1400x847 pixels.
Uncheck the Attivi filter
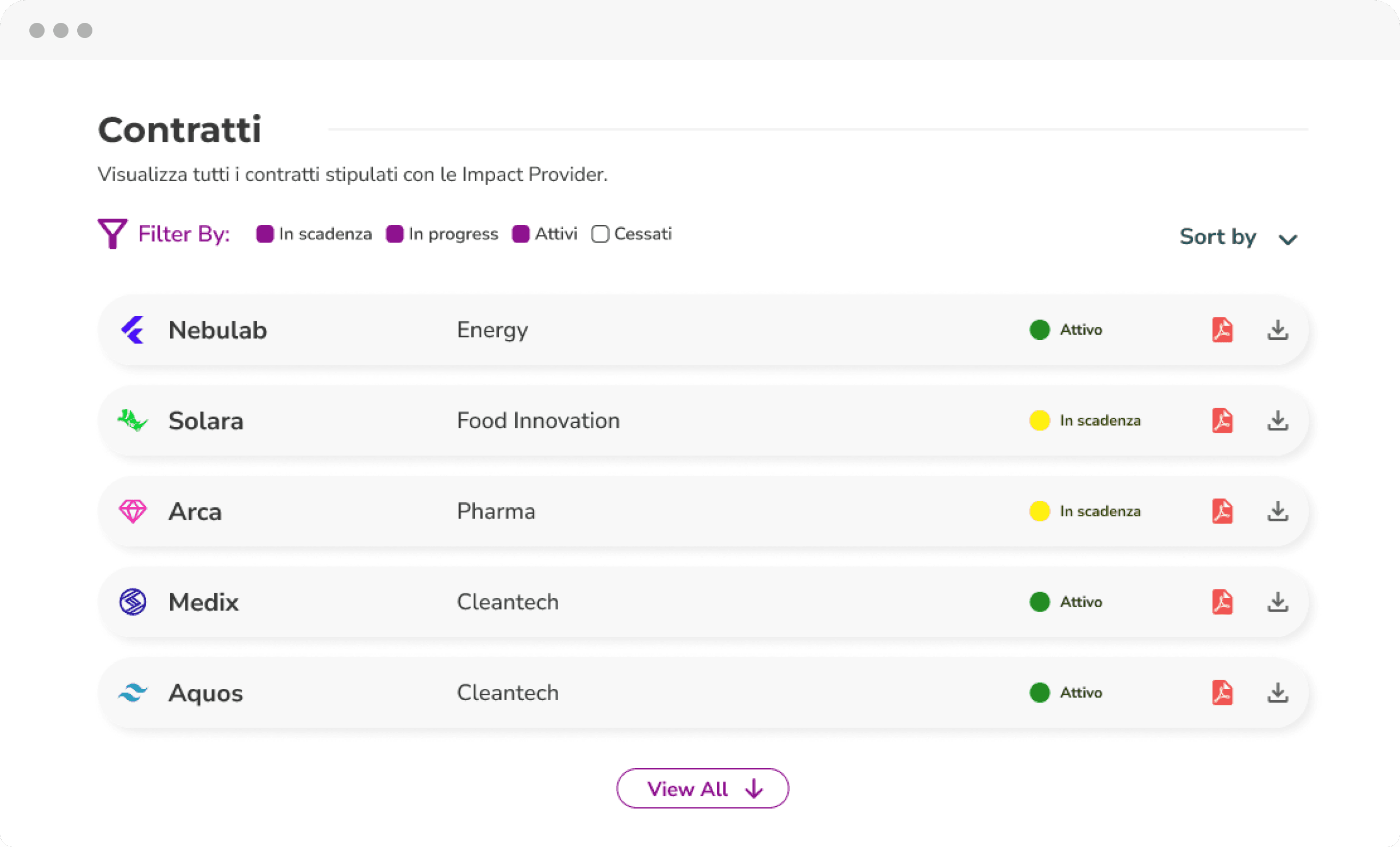click(x=521, y=234)
